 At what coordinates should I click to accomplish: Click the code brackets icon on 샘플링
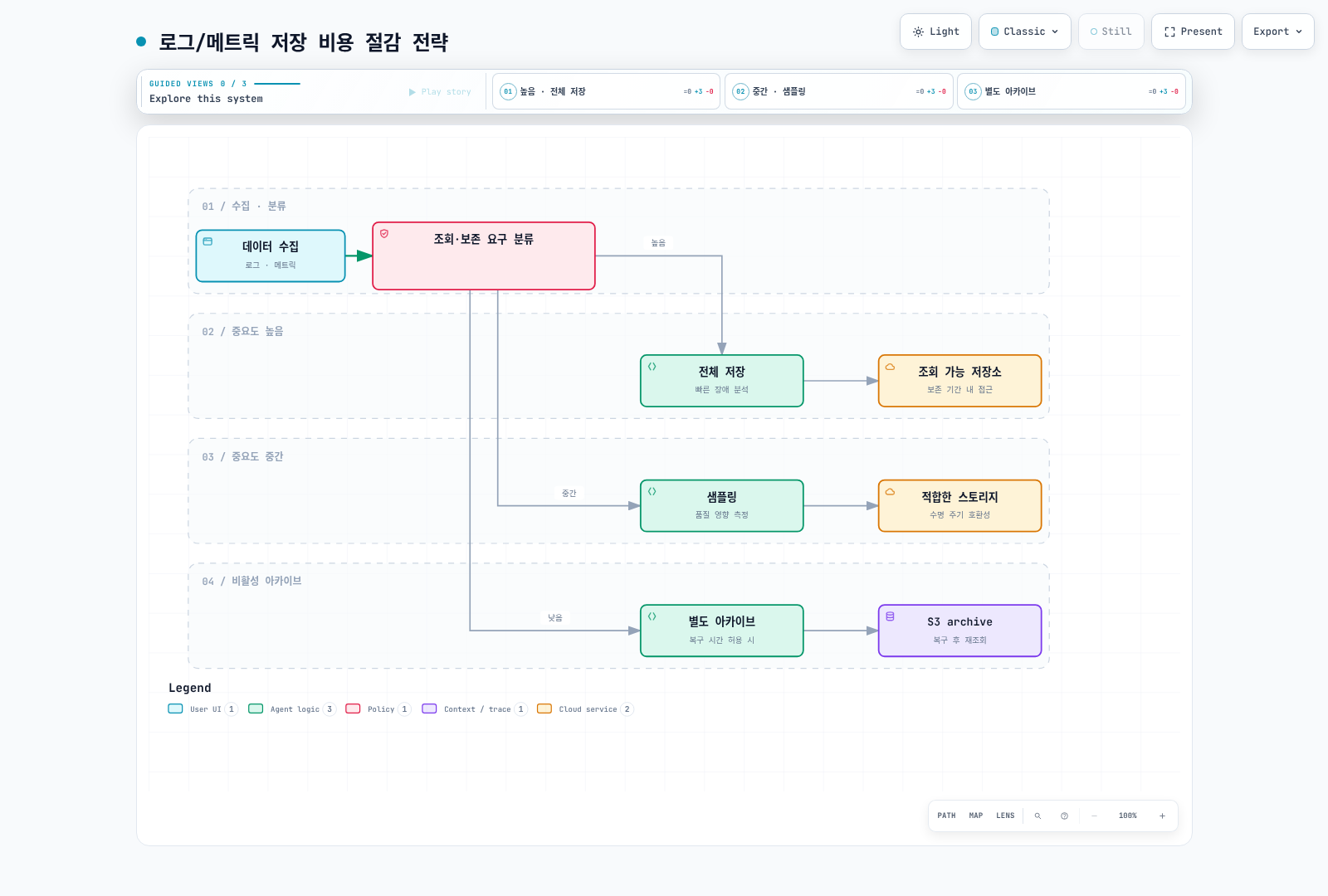pos(652,492)
